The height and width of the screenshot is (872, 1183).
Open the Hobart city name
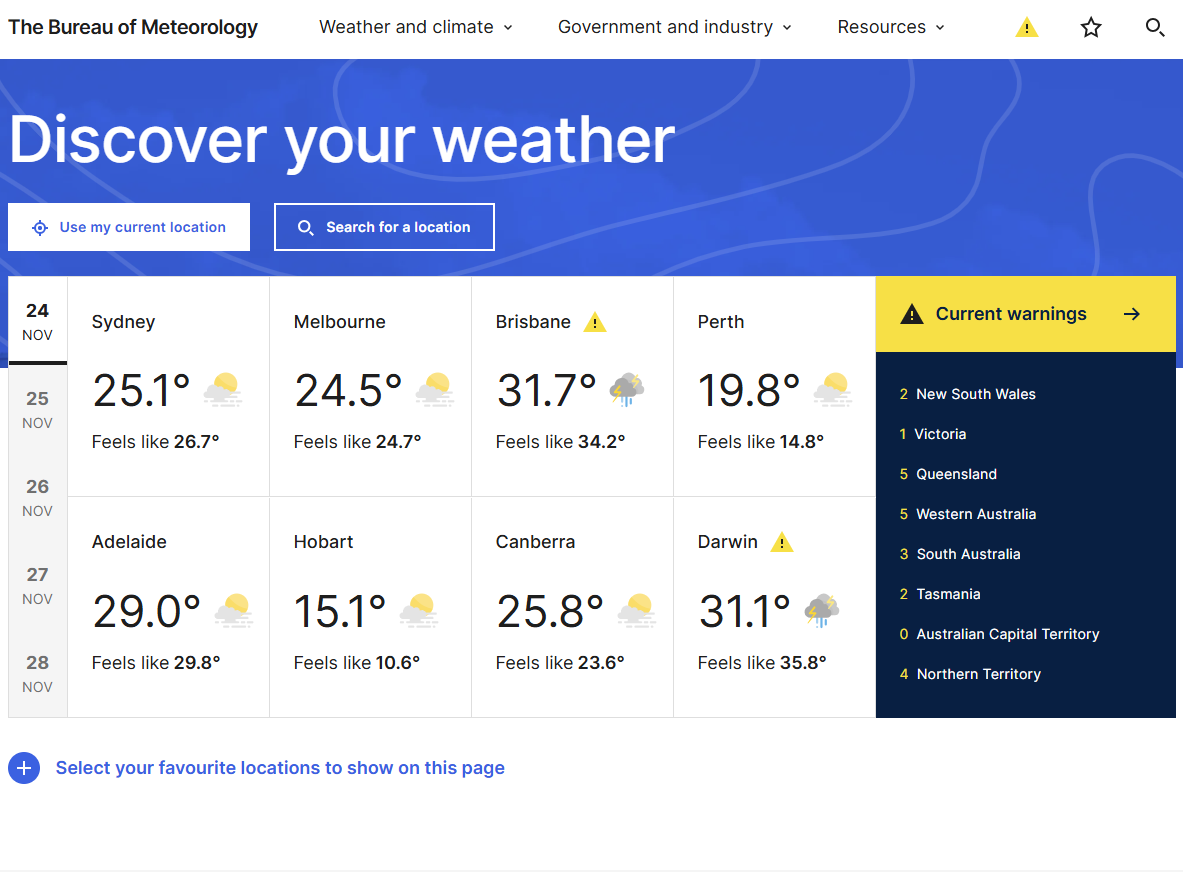point(323,542)
